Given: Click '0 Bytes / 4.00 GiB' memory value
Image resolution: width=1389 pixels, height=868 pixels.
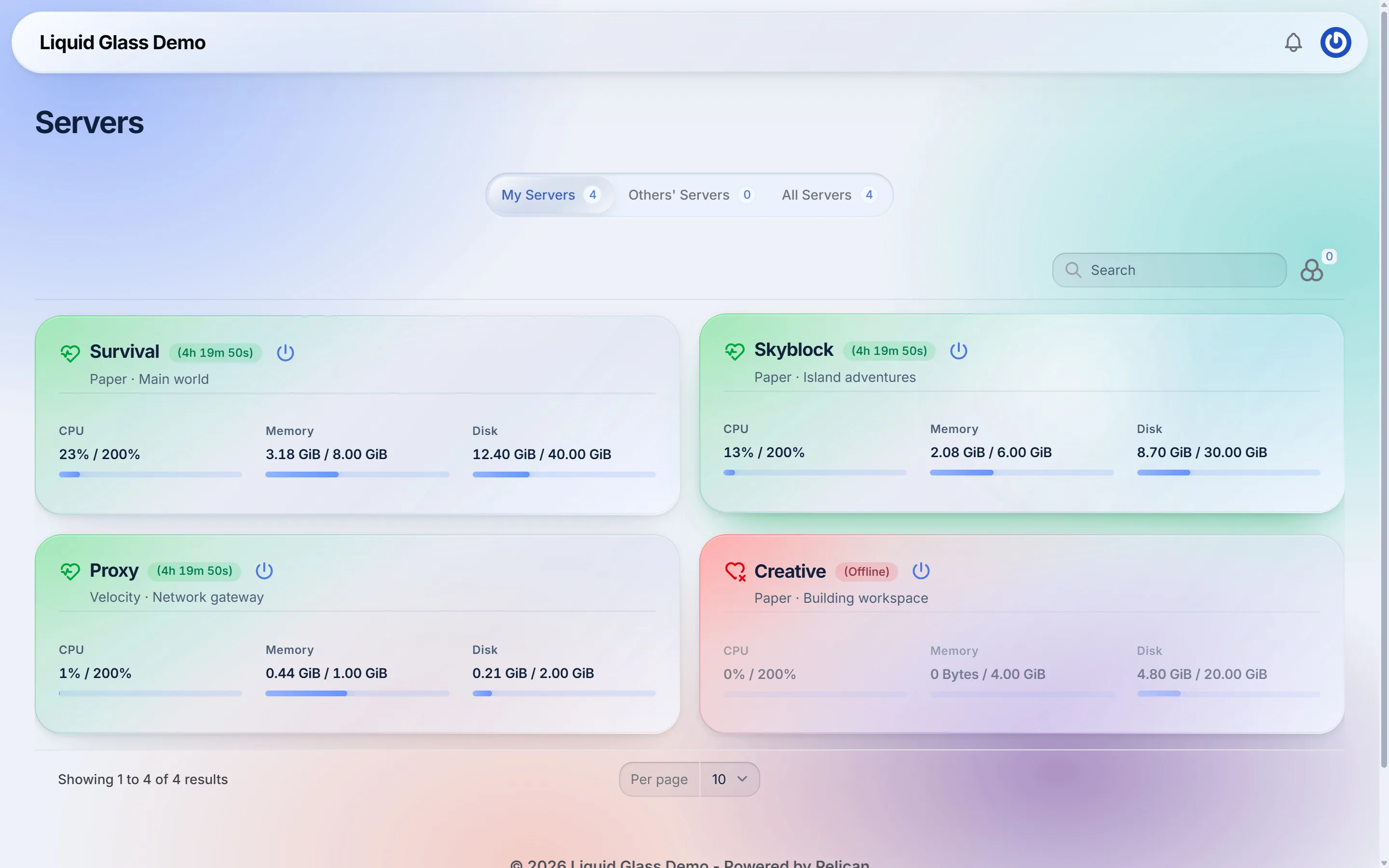Looking at the screenshot, I should point(988,675).
